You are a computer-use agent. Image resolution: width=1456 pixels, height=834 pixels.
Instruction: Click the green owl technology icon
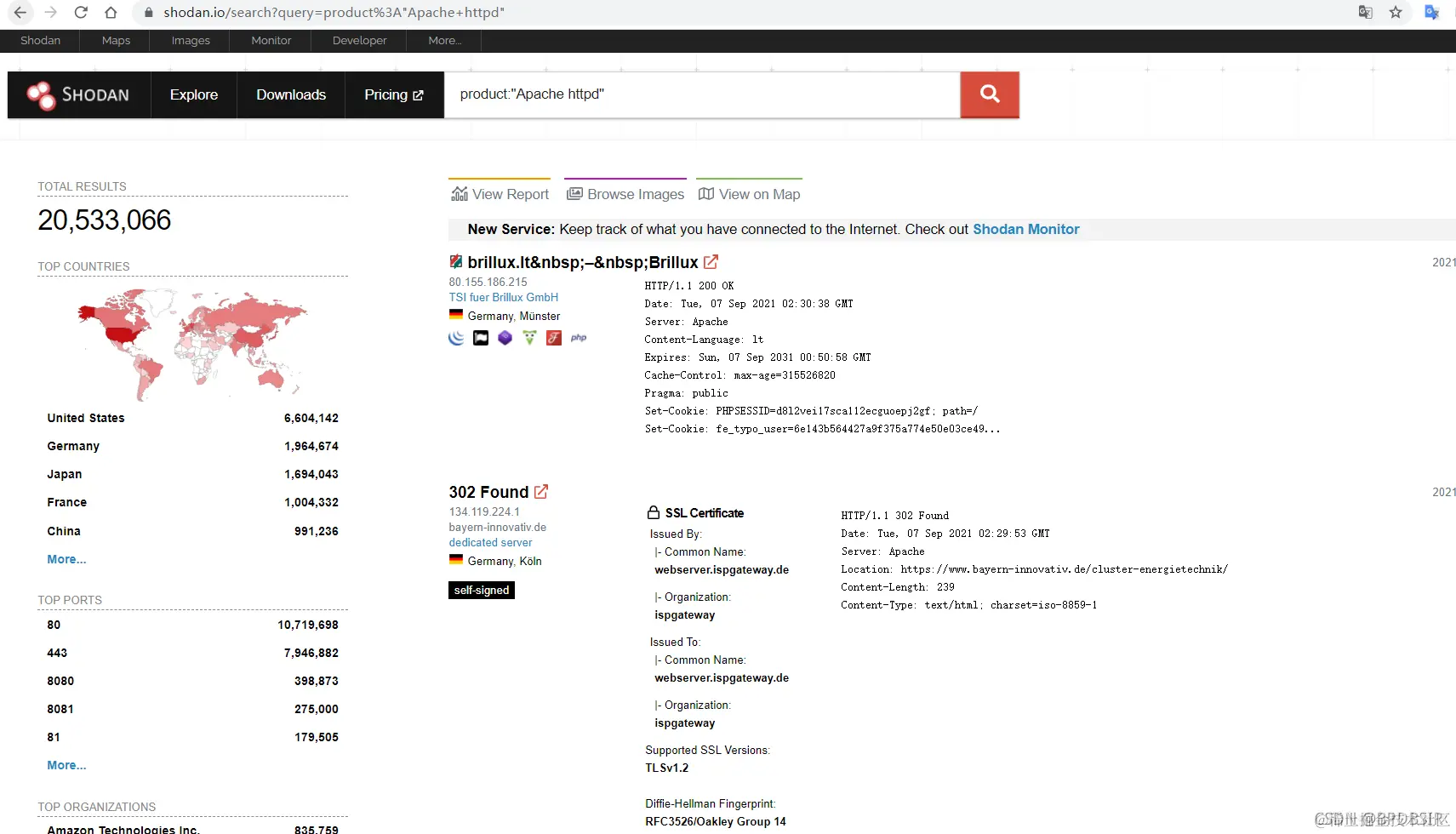click(529, 338)
